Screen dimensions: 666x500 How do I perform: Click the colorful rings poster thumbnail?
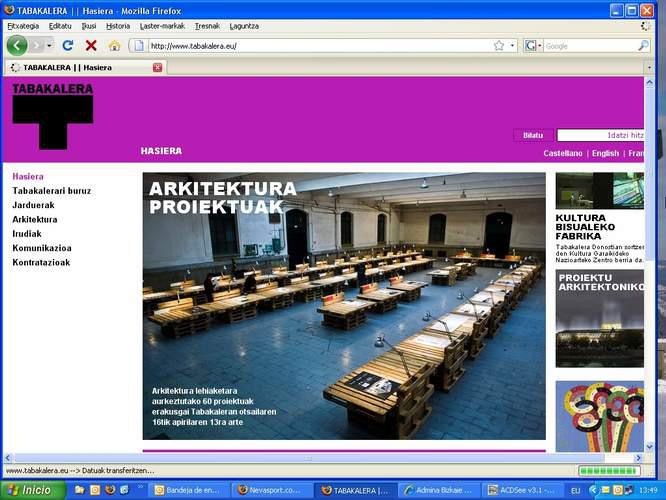pyautogui.click(x=600, y=416)
